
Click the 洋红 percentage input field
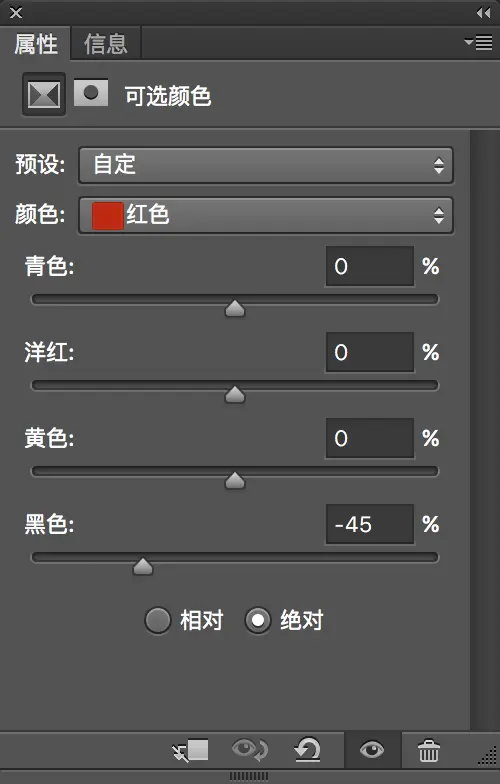[x=370, y=352]
